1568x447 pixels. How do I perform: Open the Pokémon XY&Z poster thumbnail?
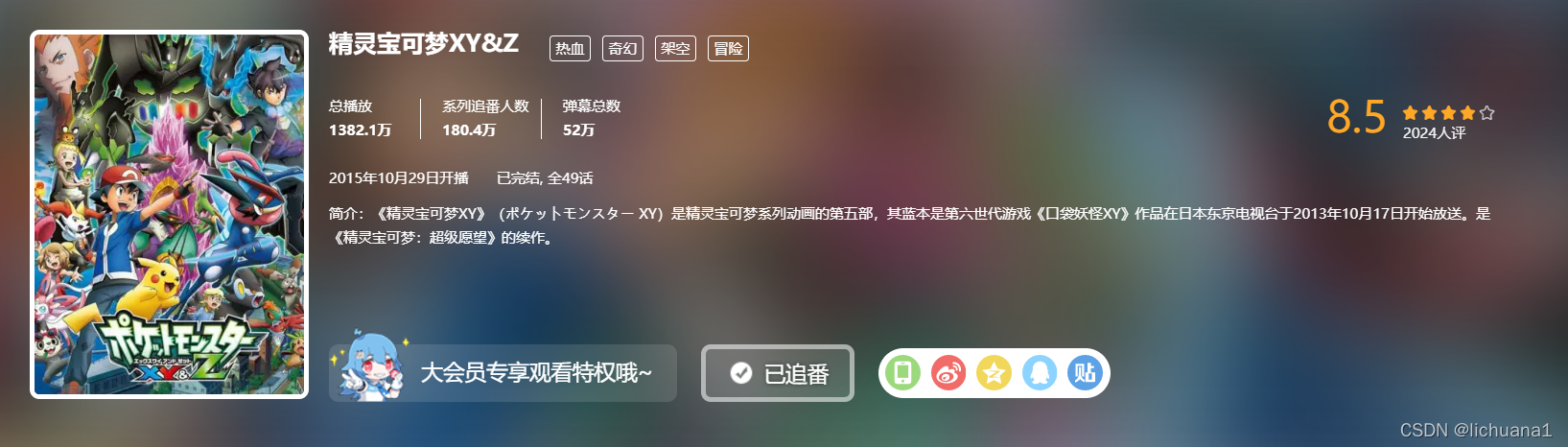click(x=170, y=214)
